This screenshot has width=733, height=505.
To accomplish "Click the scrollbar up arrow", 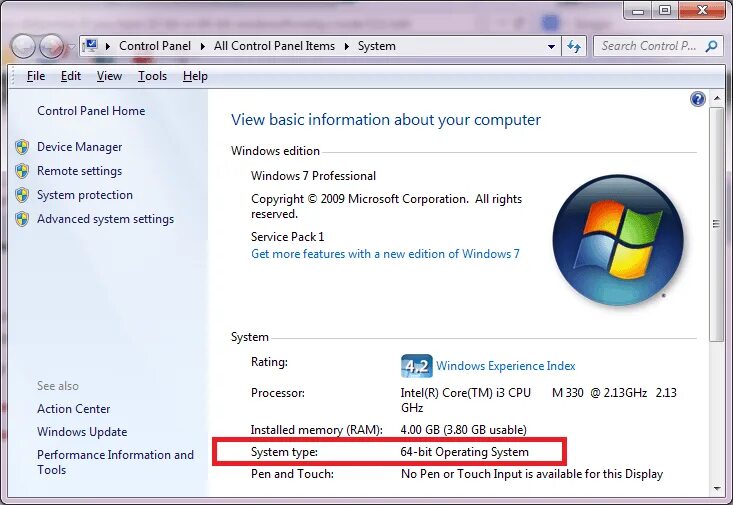I will click(716, 98).
